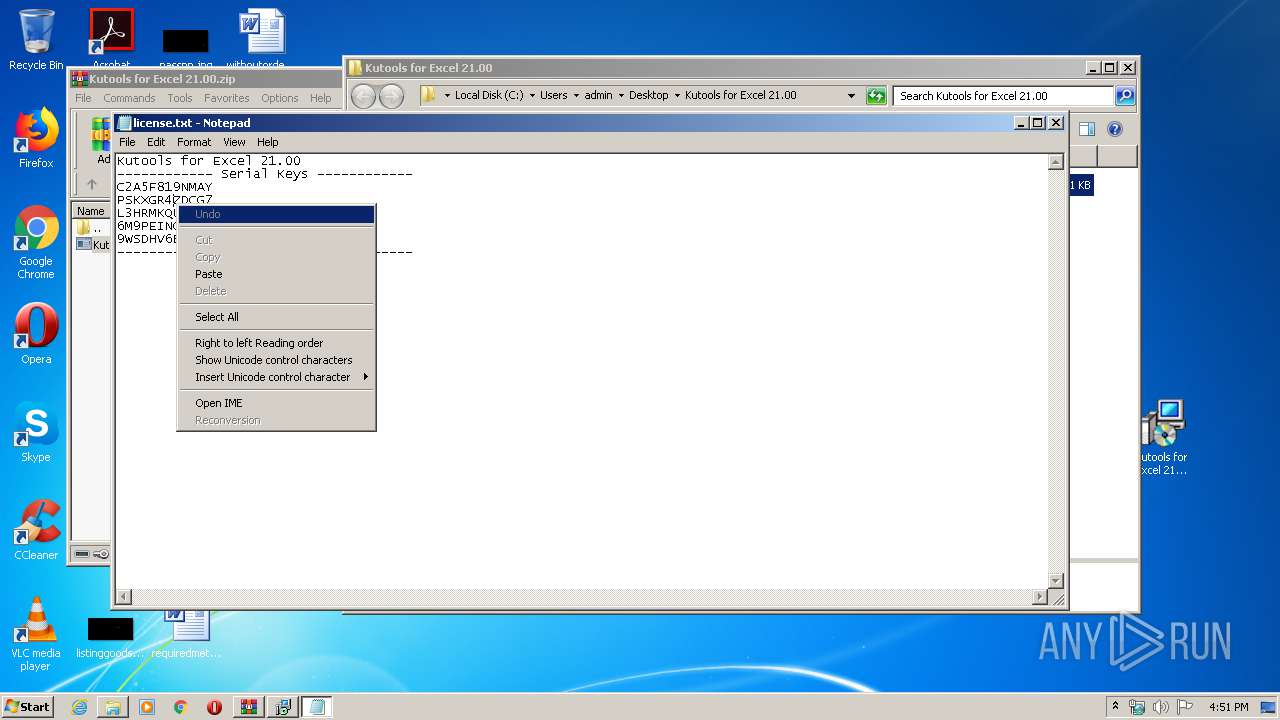Show hidden system tray icons
1280x720 pixels.
[x=1115, y=707]
